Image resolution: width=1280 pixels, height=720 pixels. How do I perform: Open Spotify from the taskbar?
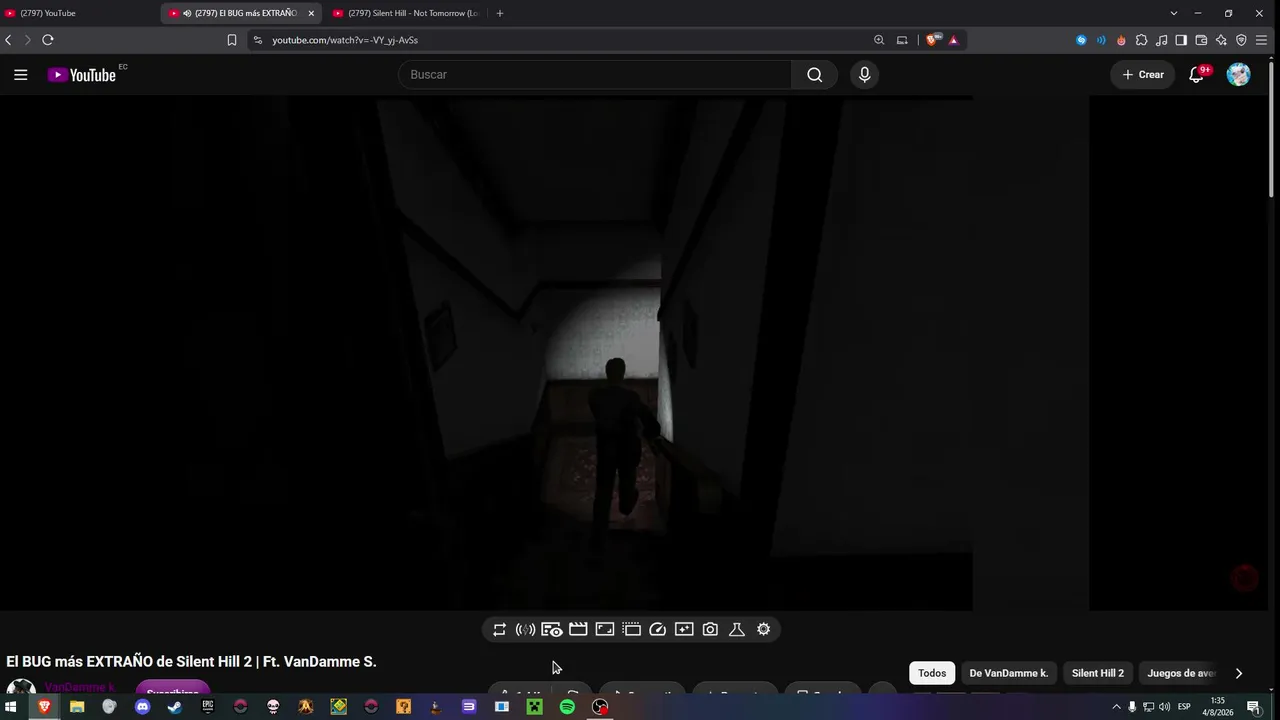pyautogui.click(x=567, y=707)
